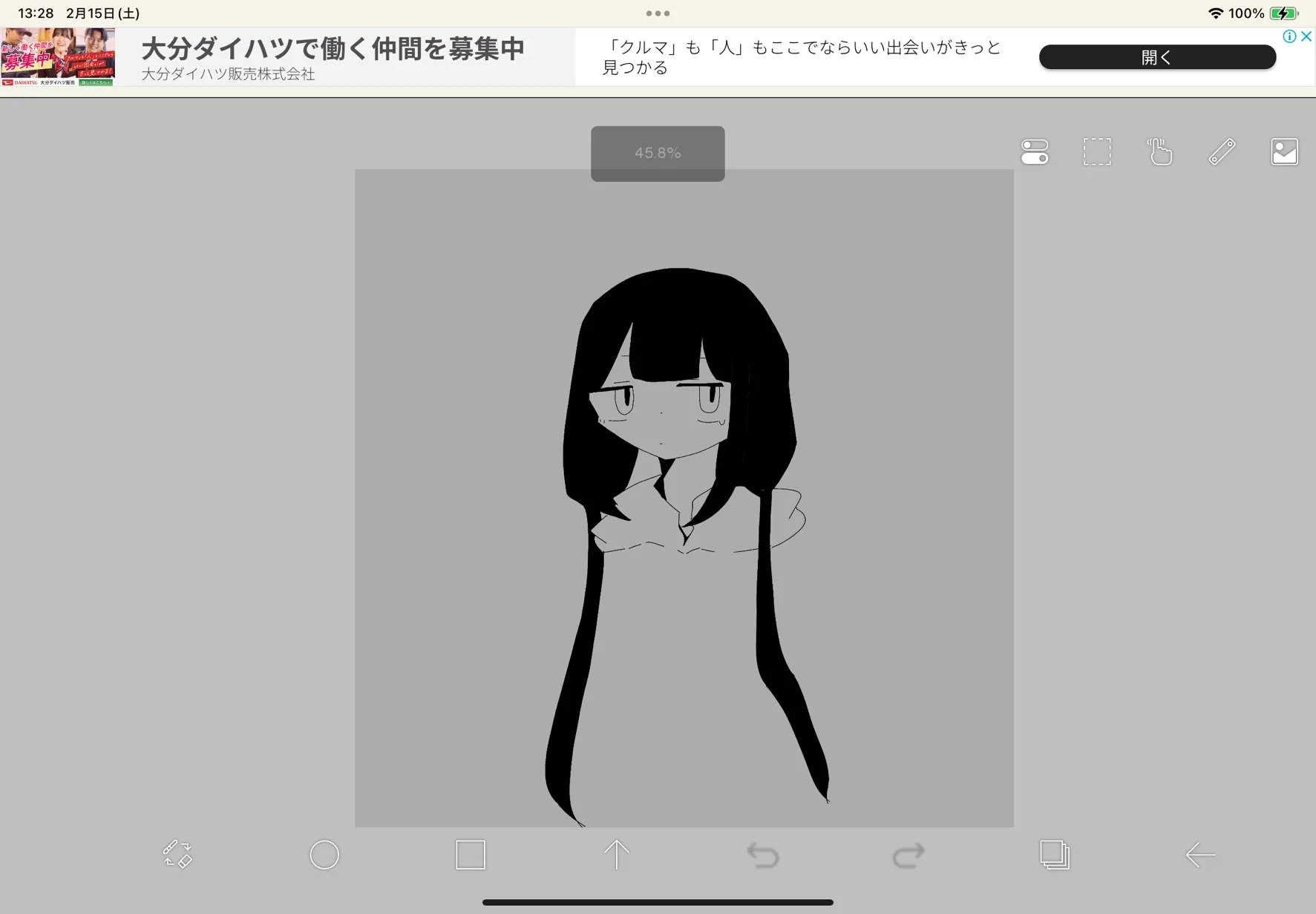Screen dimensions: 1316x914
Task: Open the layers panel
Action: 1055,855
